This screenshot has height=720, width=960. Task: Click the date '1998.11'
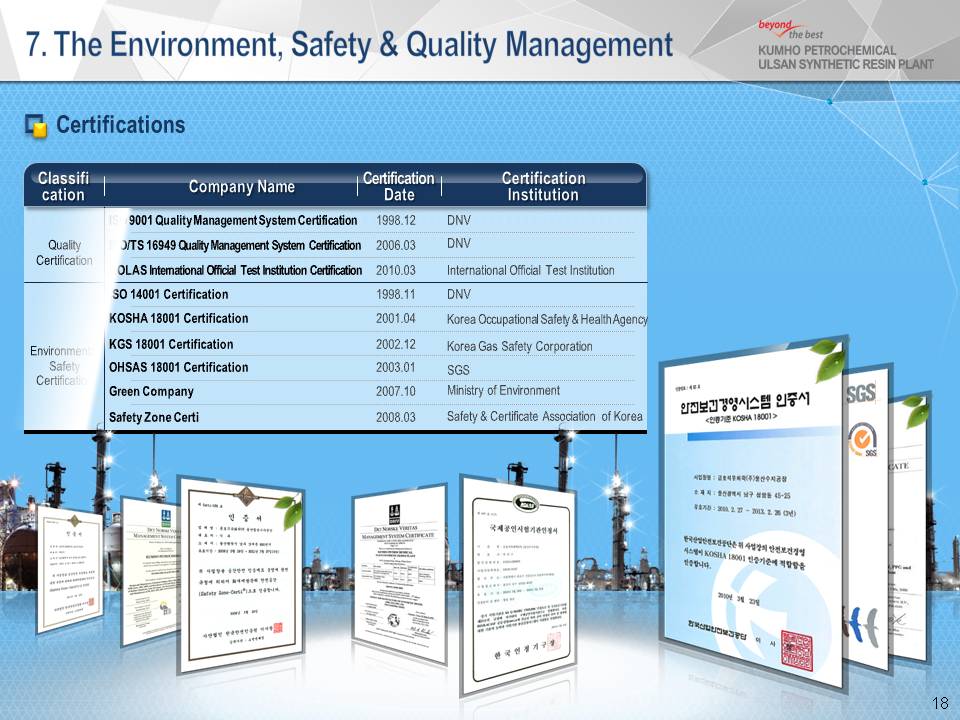tap(396, 294)
